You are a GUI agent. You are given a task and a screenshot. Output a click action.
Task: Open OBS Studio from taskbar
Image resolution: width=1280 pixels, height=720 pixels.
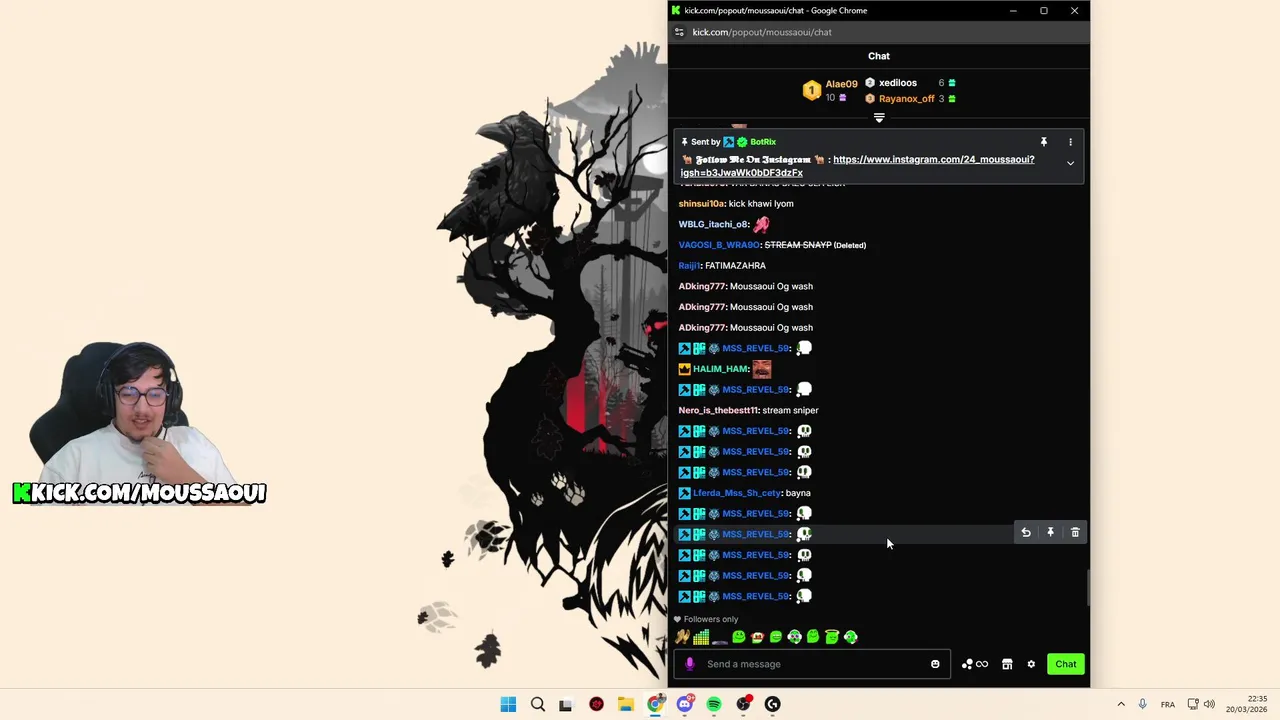[x=743, y=704]
